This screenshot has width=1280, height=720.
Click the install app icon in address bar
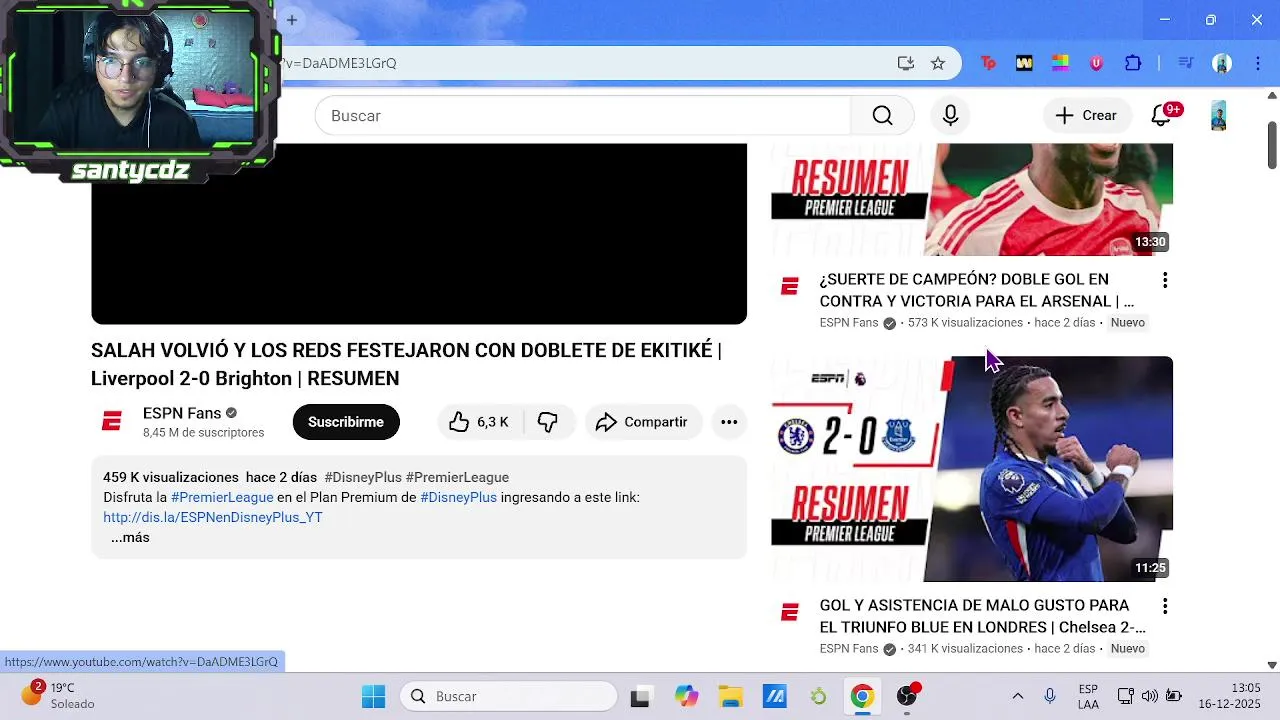click(906, 63)
